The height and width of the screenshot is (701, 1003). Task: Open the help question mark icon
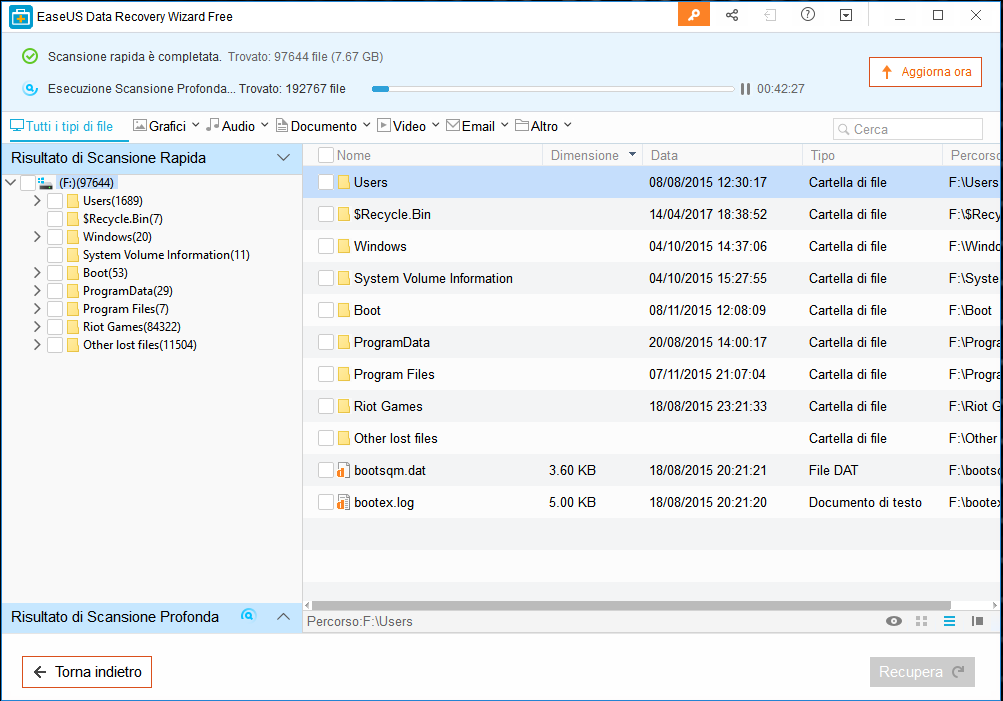pyautogui.click(x=808, y=15)
